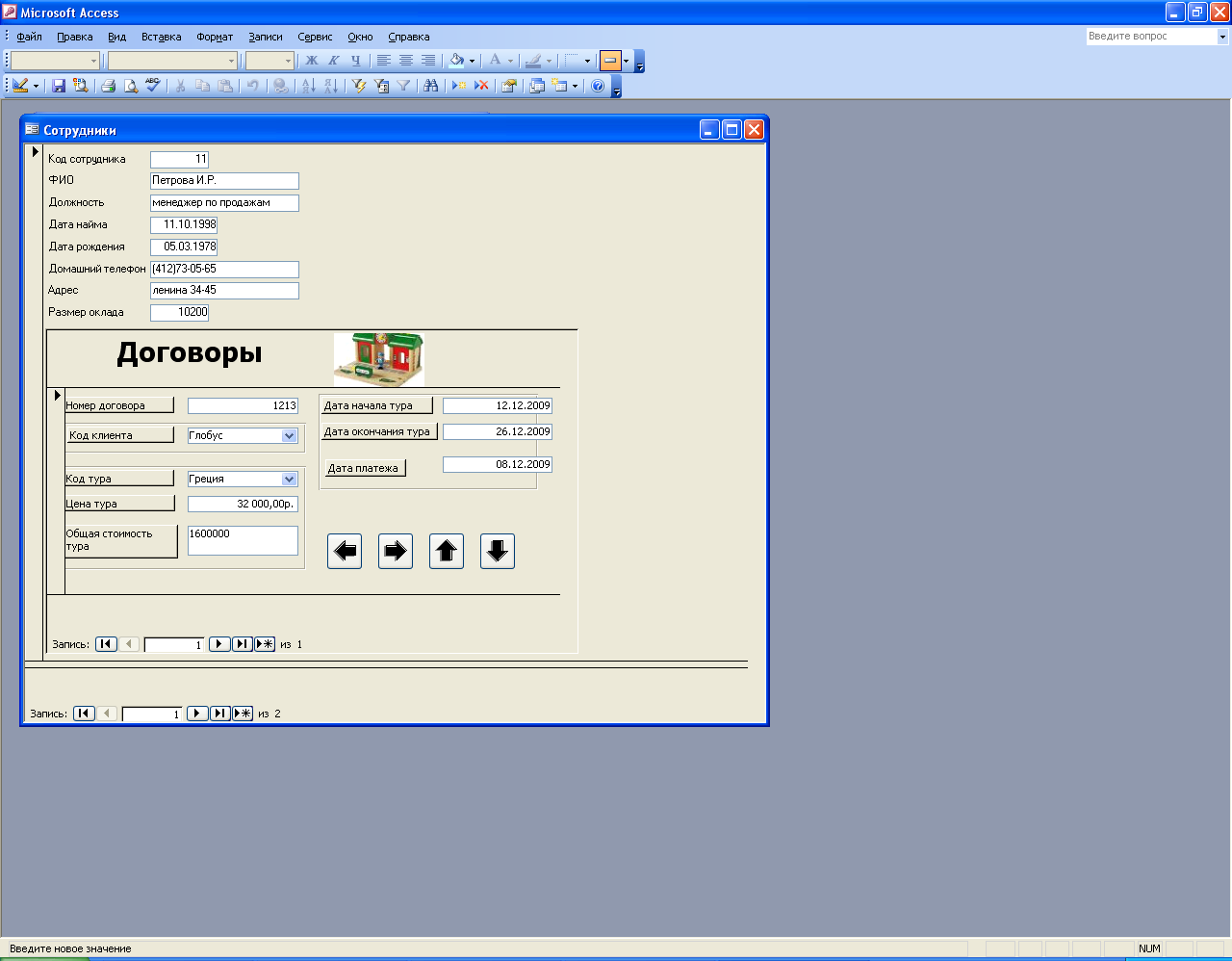1232x961 pixels.
Task: Open Access Help question mark icon
Action: point(598,86)
